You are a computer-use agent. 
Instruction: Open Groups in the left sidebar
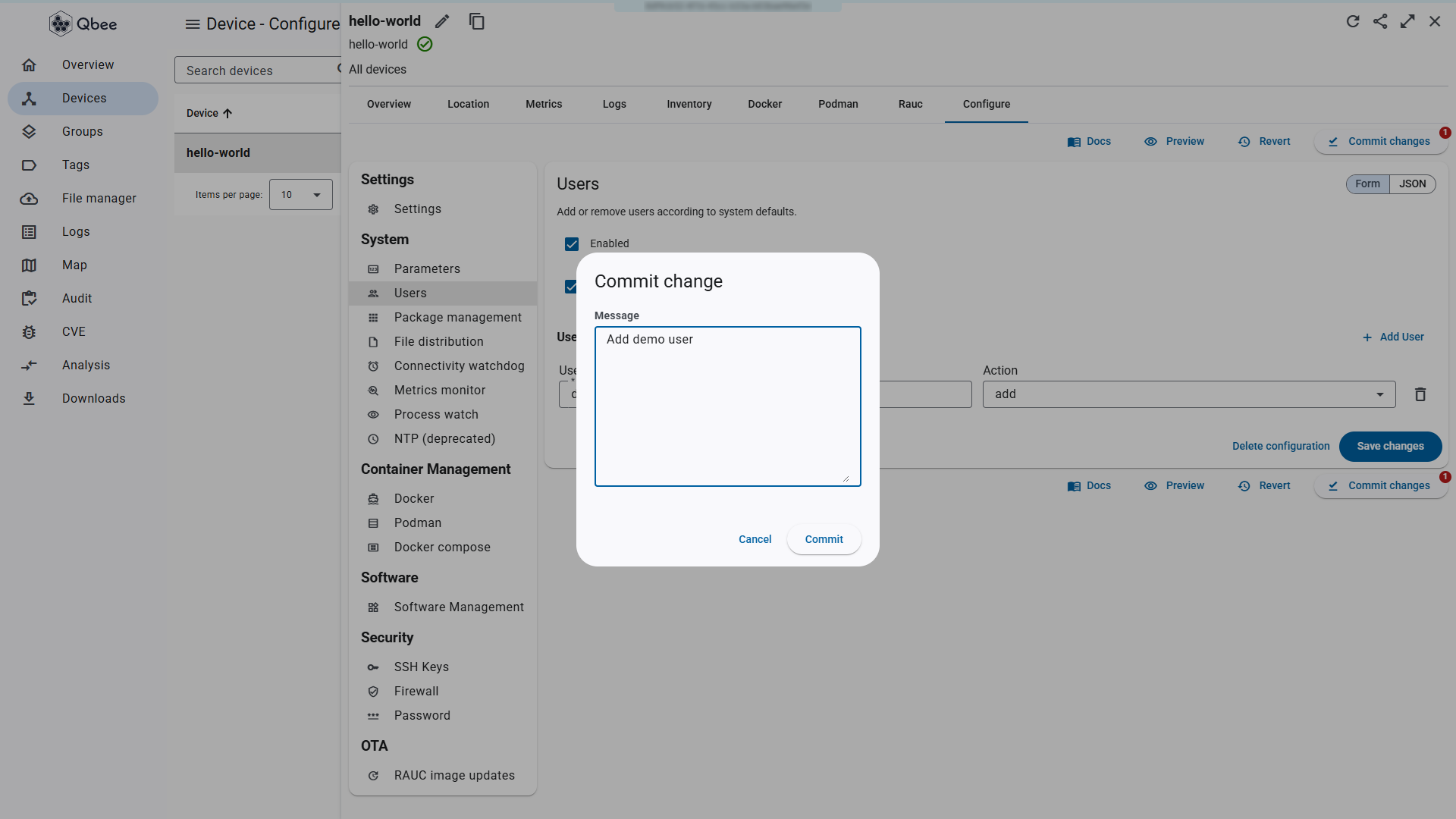83,132
